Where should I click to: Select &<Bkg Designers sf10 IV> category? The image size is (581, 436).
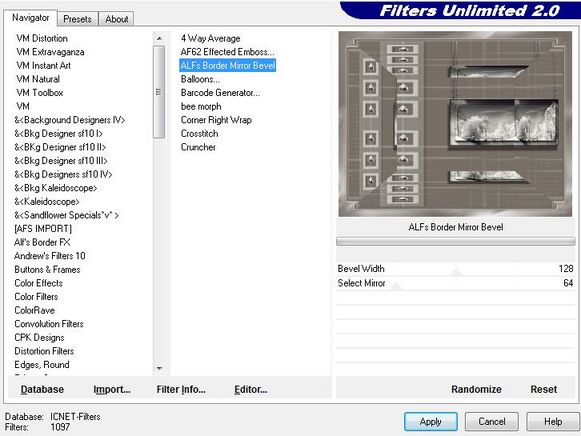click(x=63, y=174)
